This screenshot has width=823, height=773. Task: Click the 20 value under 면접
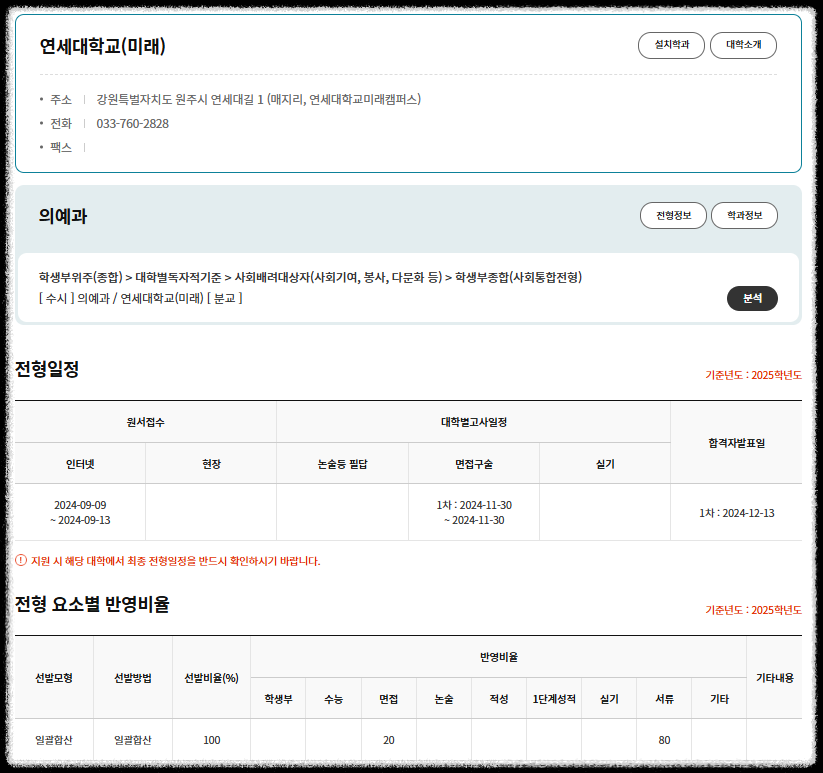[x=388, y=740]
